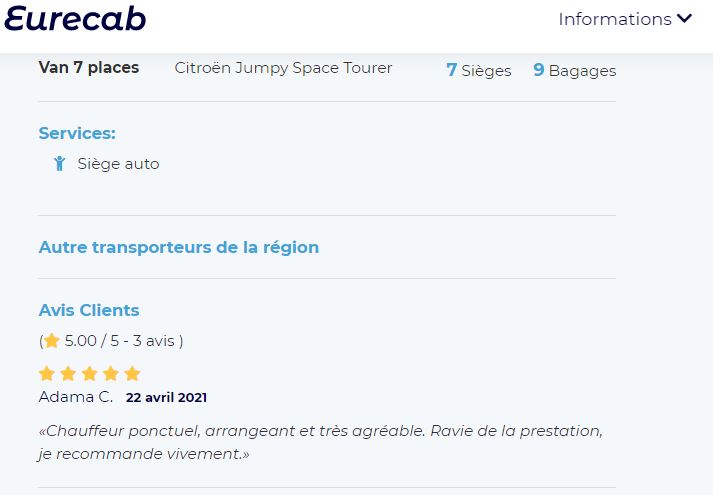Select the Siège auto service label
The height and width of the screenshot is (495, 713).
coord(118,164)
